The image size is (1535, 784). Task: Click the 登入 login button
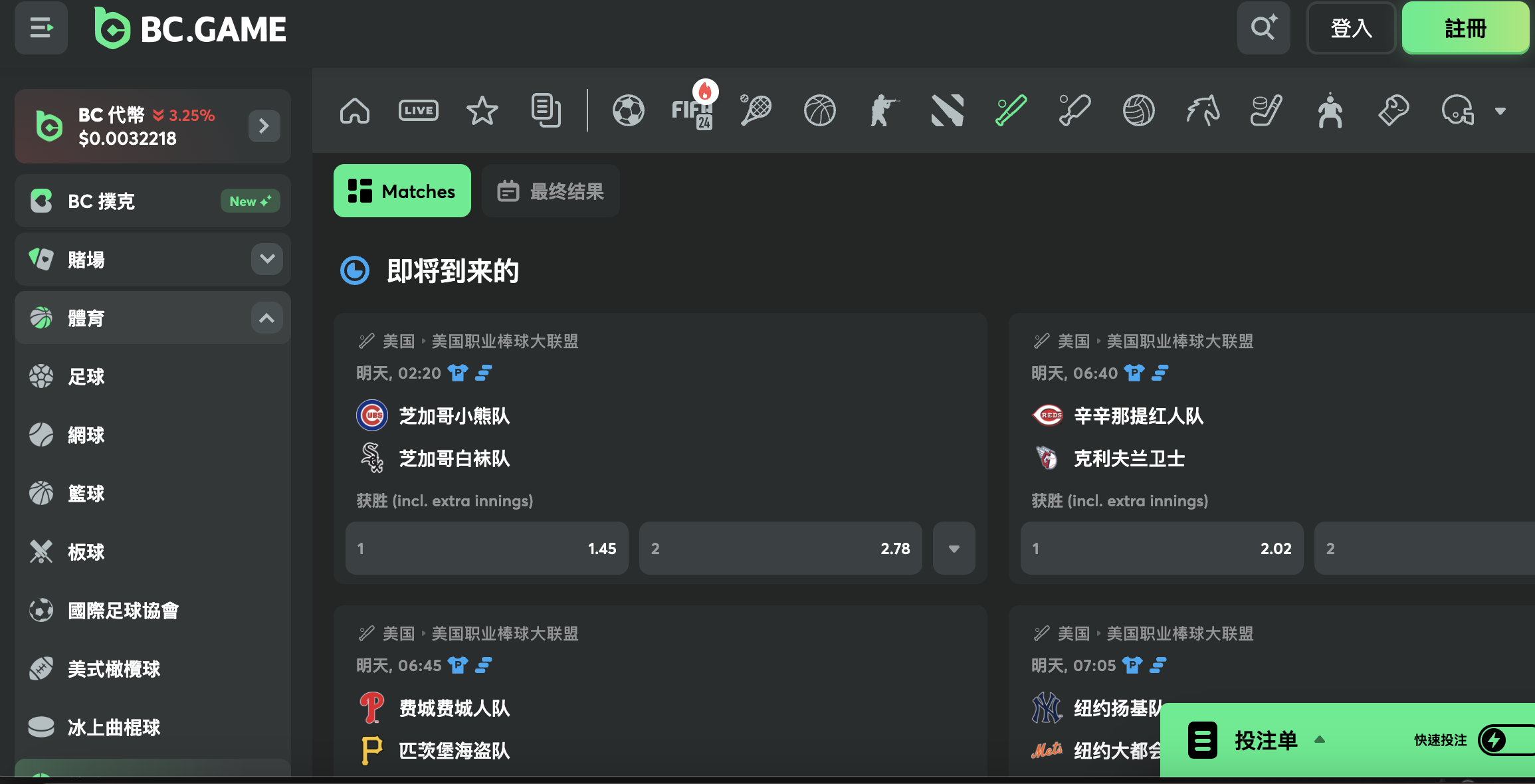point(1351,28)
